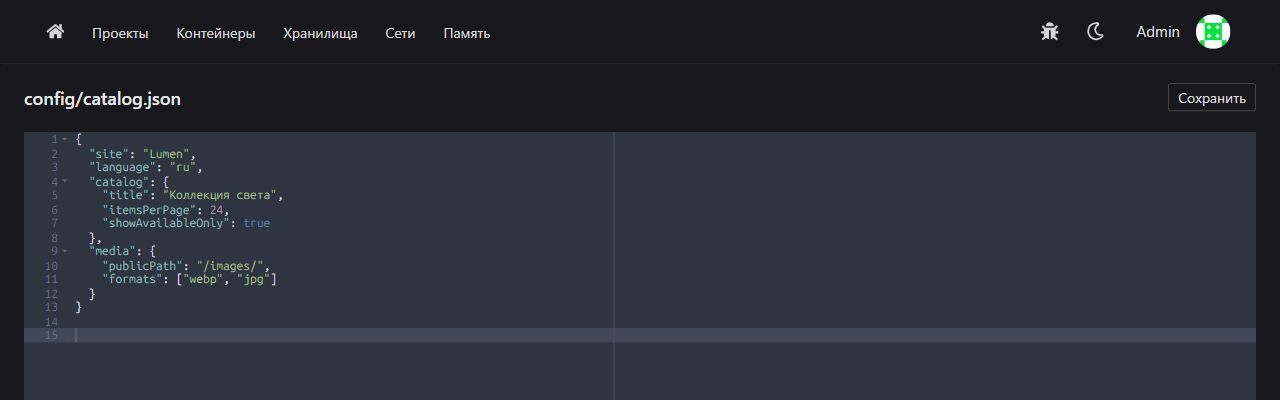Collapse the "catalog" block fold arrow on line 4
This screenshot has height=400, width=1280.
click(x=65, y=181)
